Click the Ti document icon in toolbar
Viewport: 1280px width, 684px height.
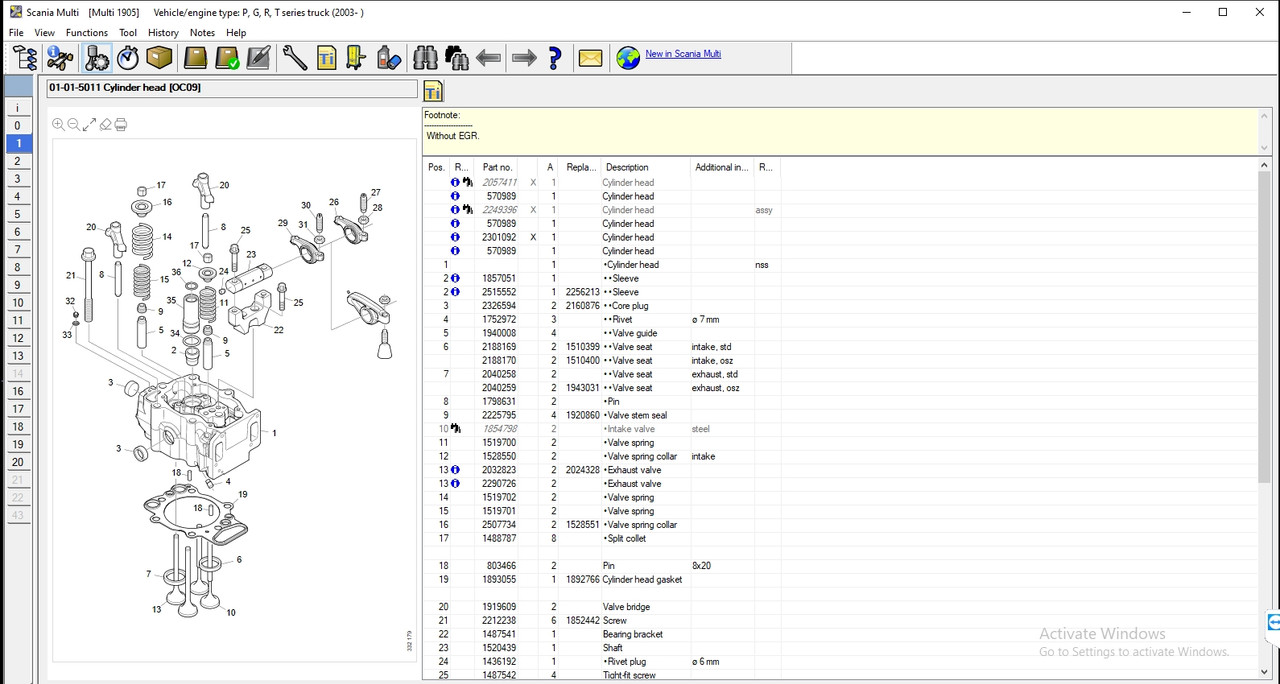click(x=326, y=58)
